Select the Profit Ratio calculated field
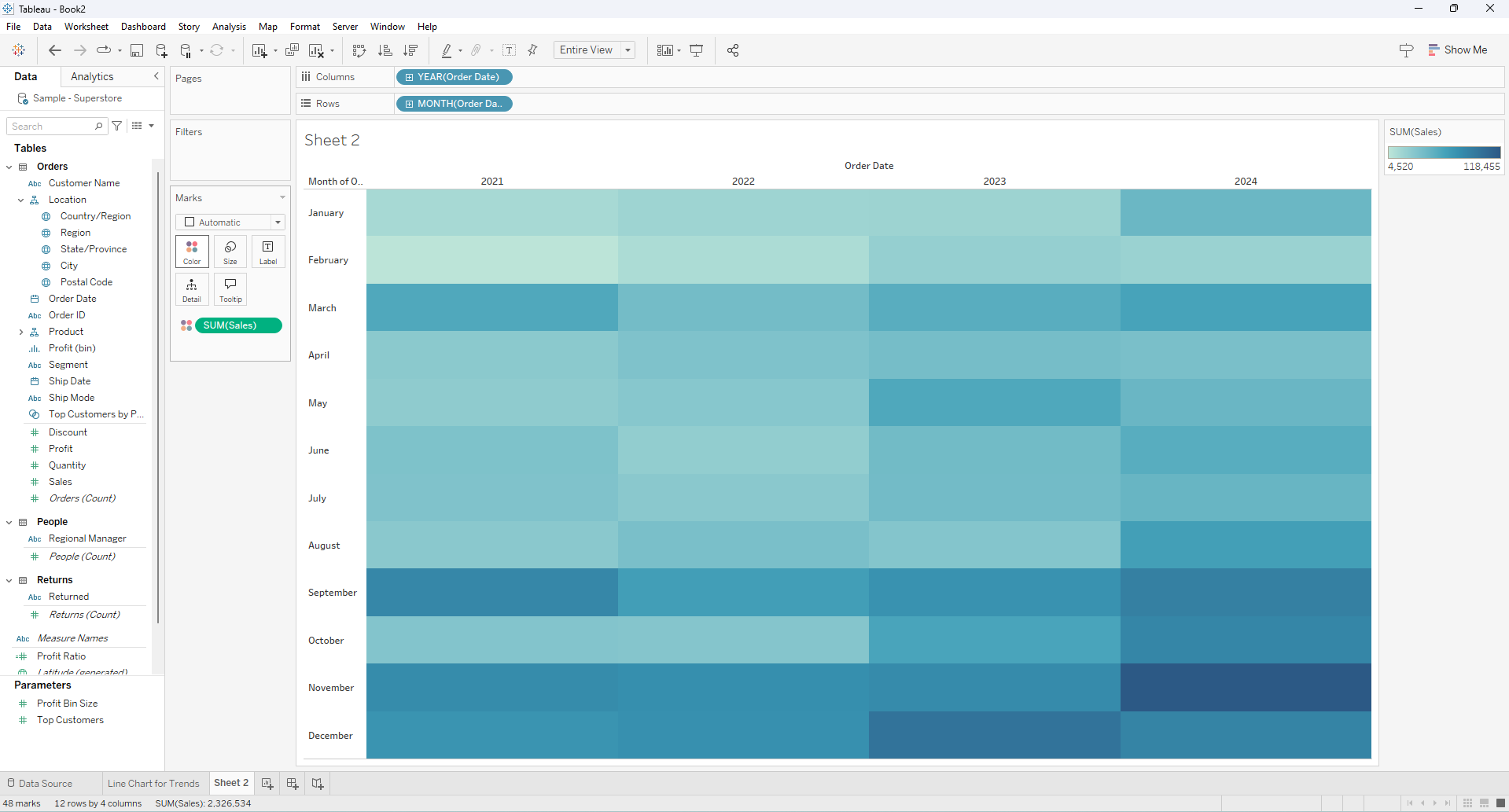 (x=61, y=656)
